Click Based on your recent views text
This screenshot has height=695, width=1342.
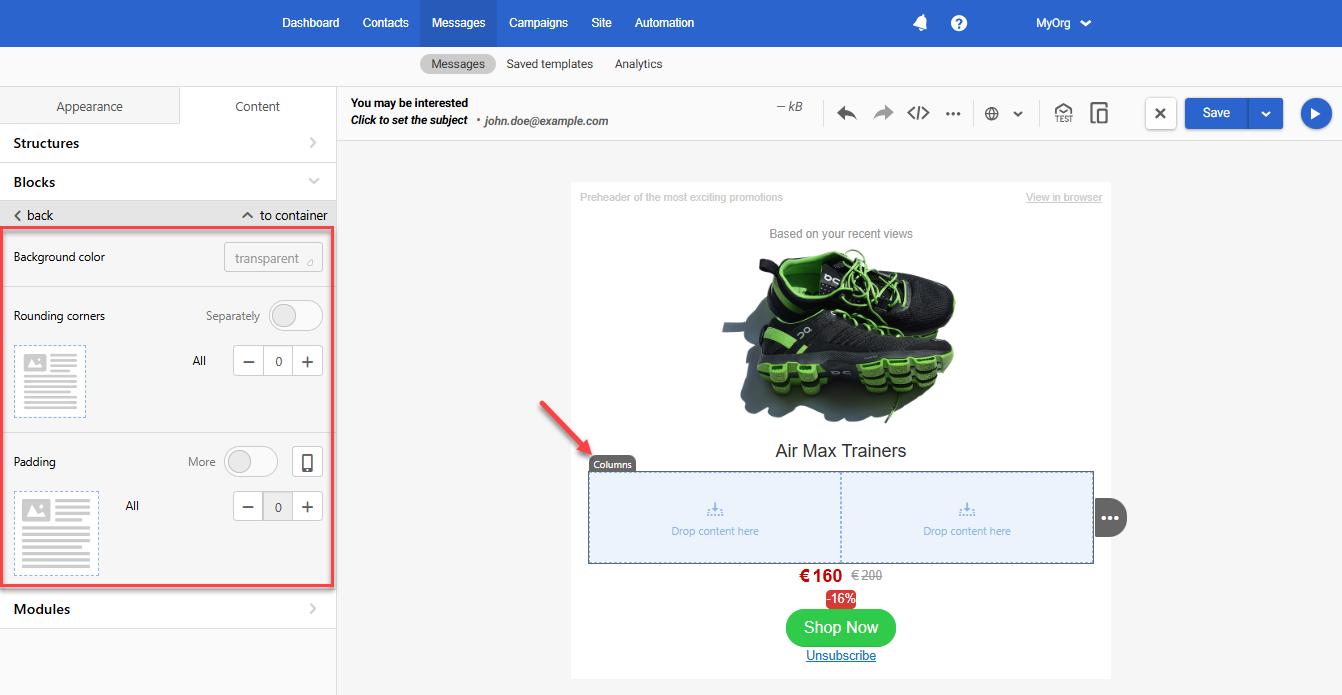(x=841, y=234)
